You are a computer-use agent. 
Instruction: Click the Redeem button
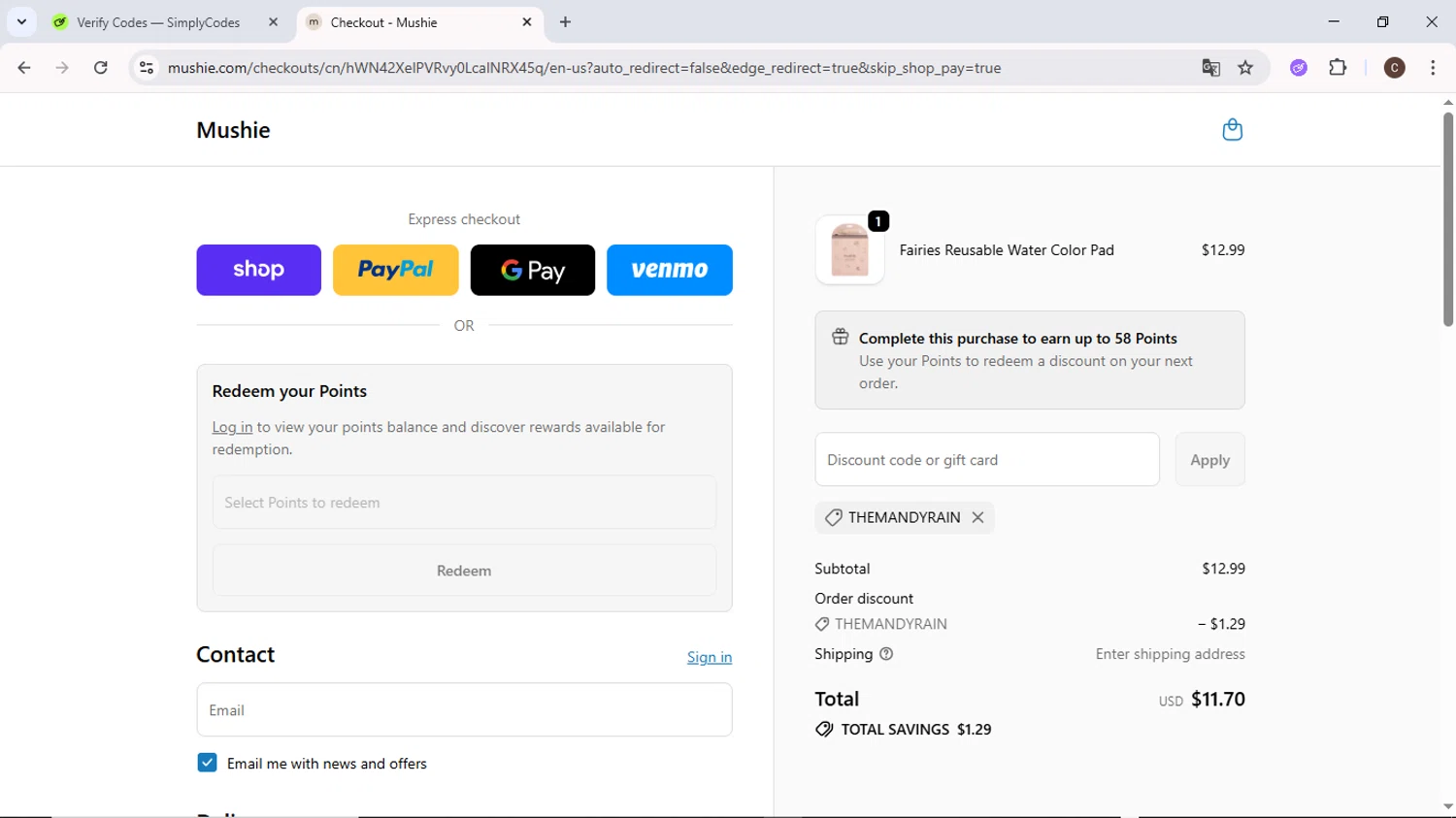point(464,571)
